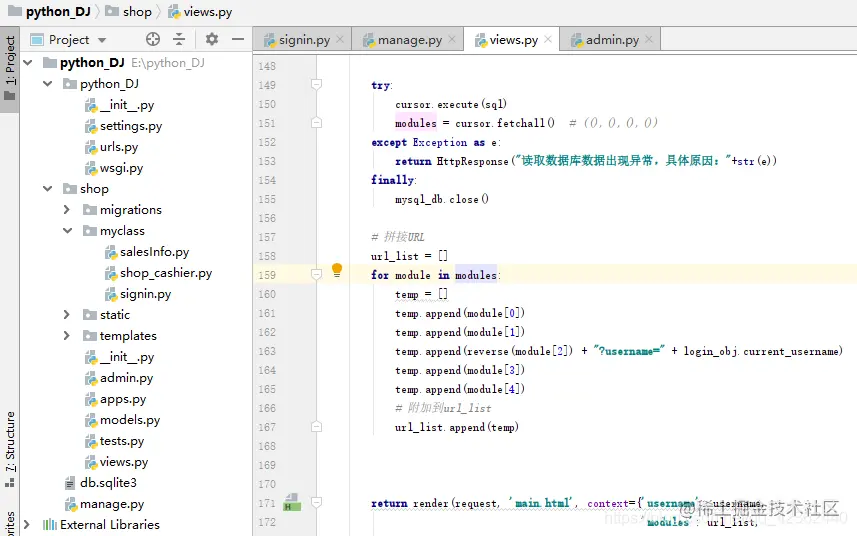The height and width of the screenshot is (536, 857).
Task: Collapse the for loop fold marker on line 159
Action: click(x=316, y=274)
